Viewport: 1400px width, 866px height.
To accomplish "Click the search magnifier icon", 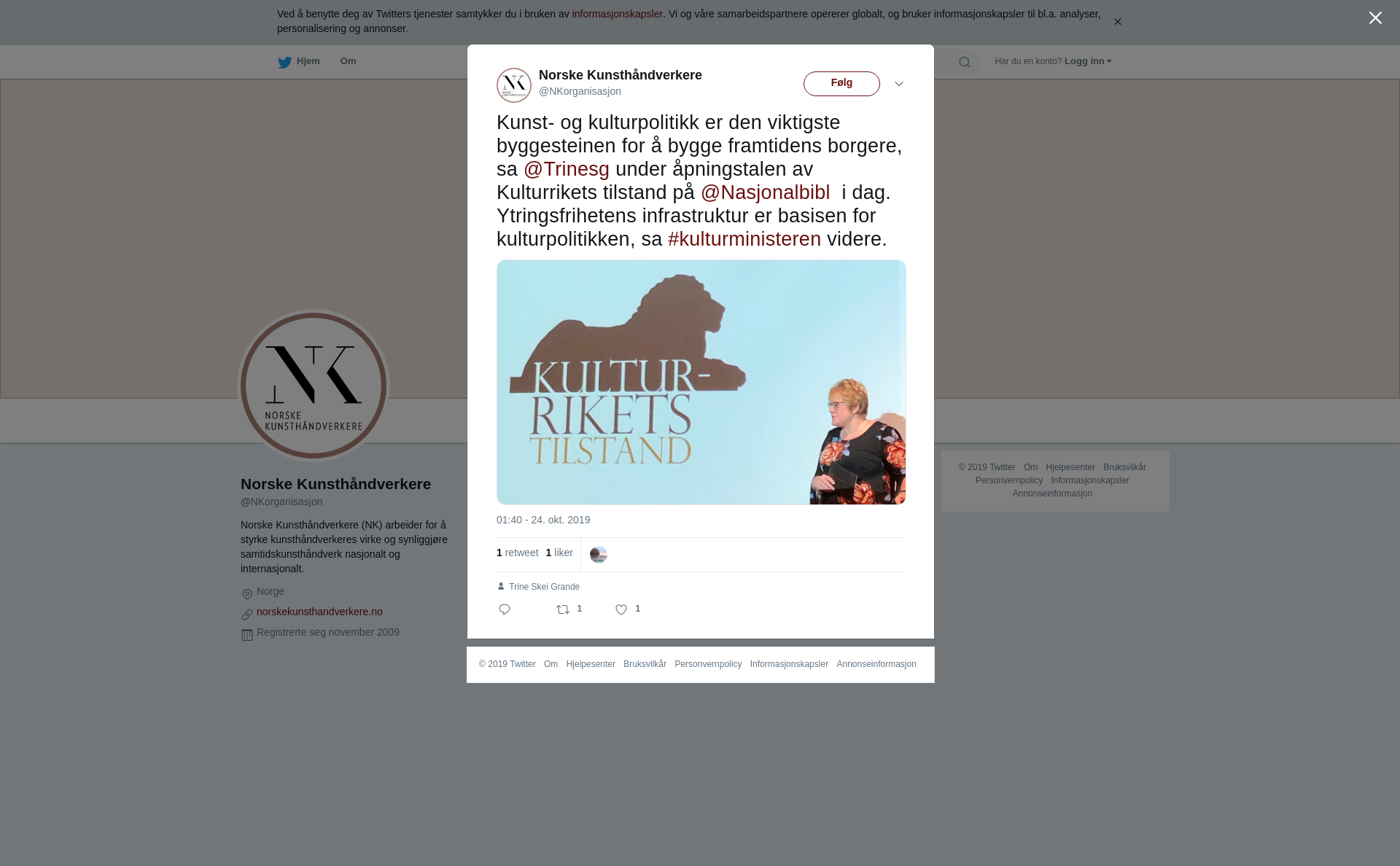I will pos(965,62).
